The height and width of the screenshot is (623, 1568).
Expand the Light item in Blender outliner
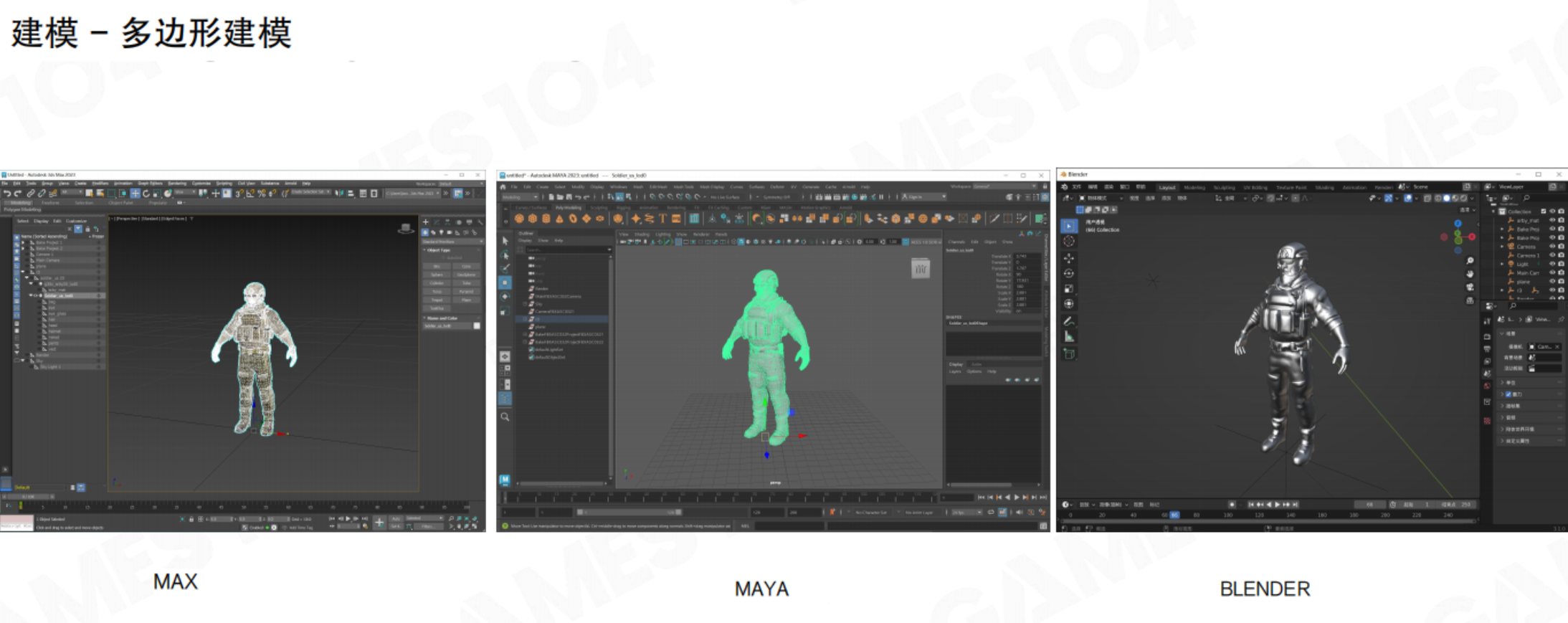coord(1503,264)
